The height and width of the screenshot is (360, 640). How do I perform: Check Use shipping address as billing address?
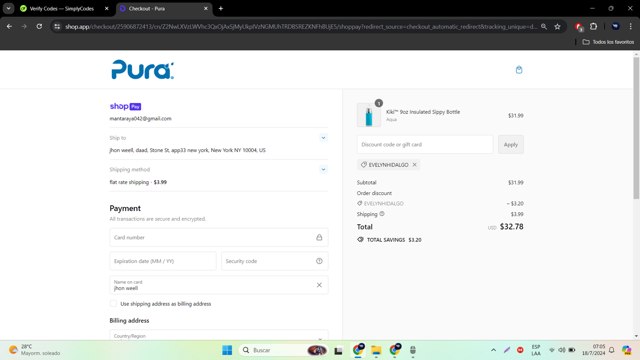coord(113,304)
